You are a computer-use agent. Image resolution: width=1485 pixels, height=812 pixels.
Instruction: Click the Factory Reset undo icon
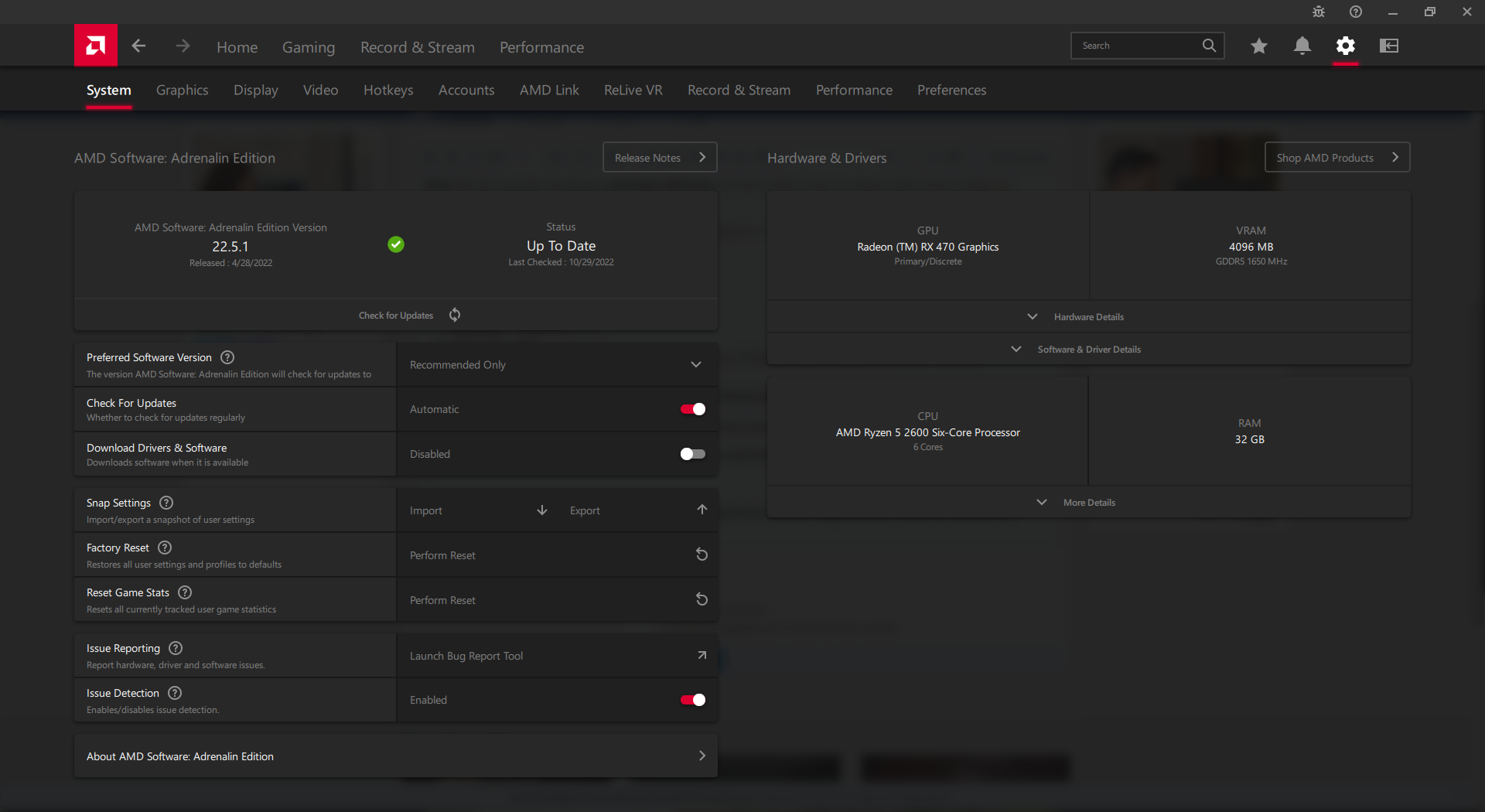(702, 554)
